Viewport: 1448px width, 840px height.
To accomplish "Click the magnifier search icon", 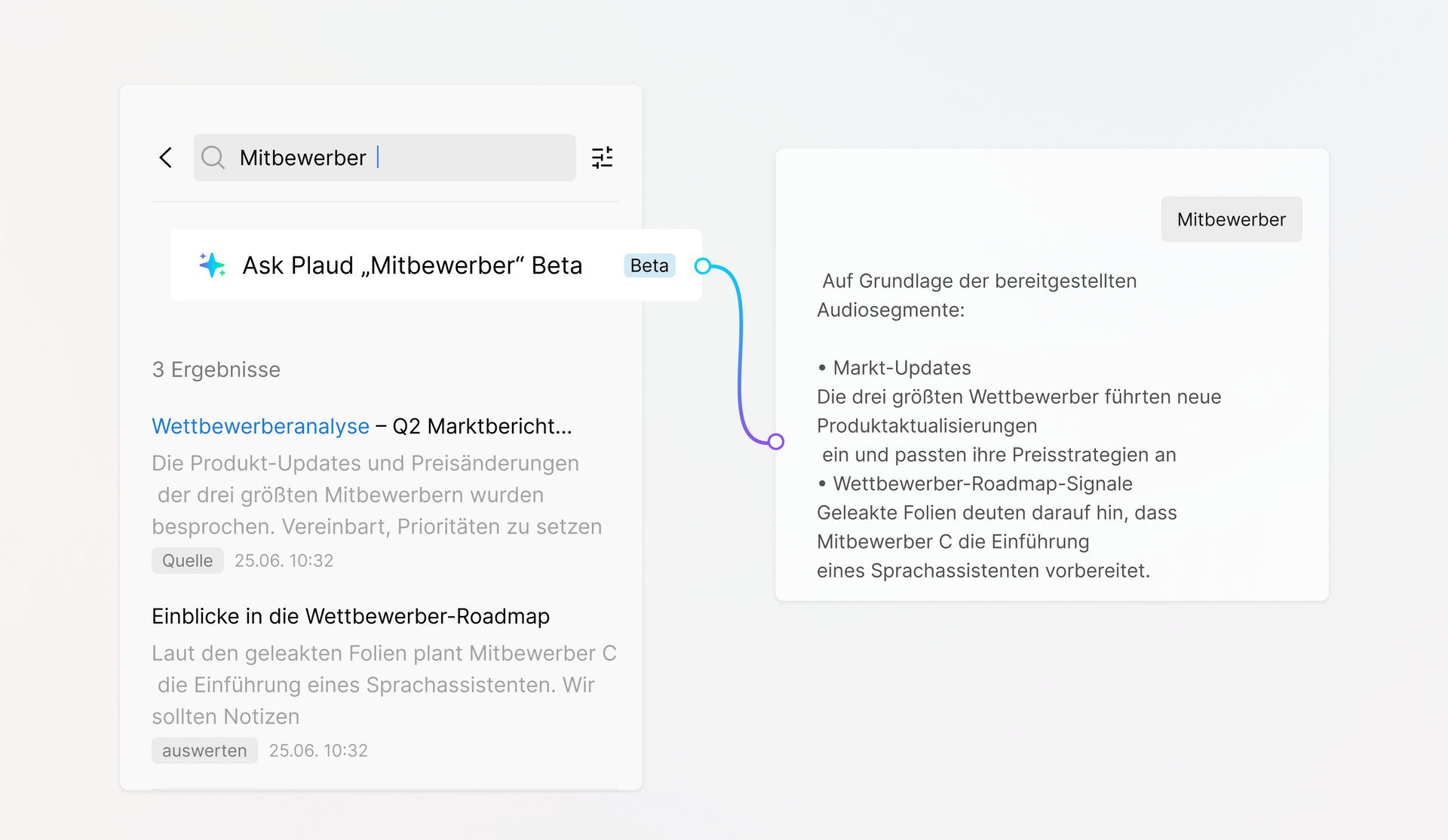I will [x=213, y=158].
